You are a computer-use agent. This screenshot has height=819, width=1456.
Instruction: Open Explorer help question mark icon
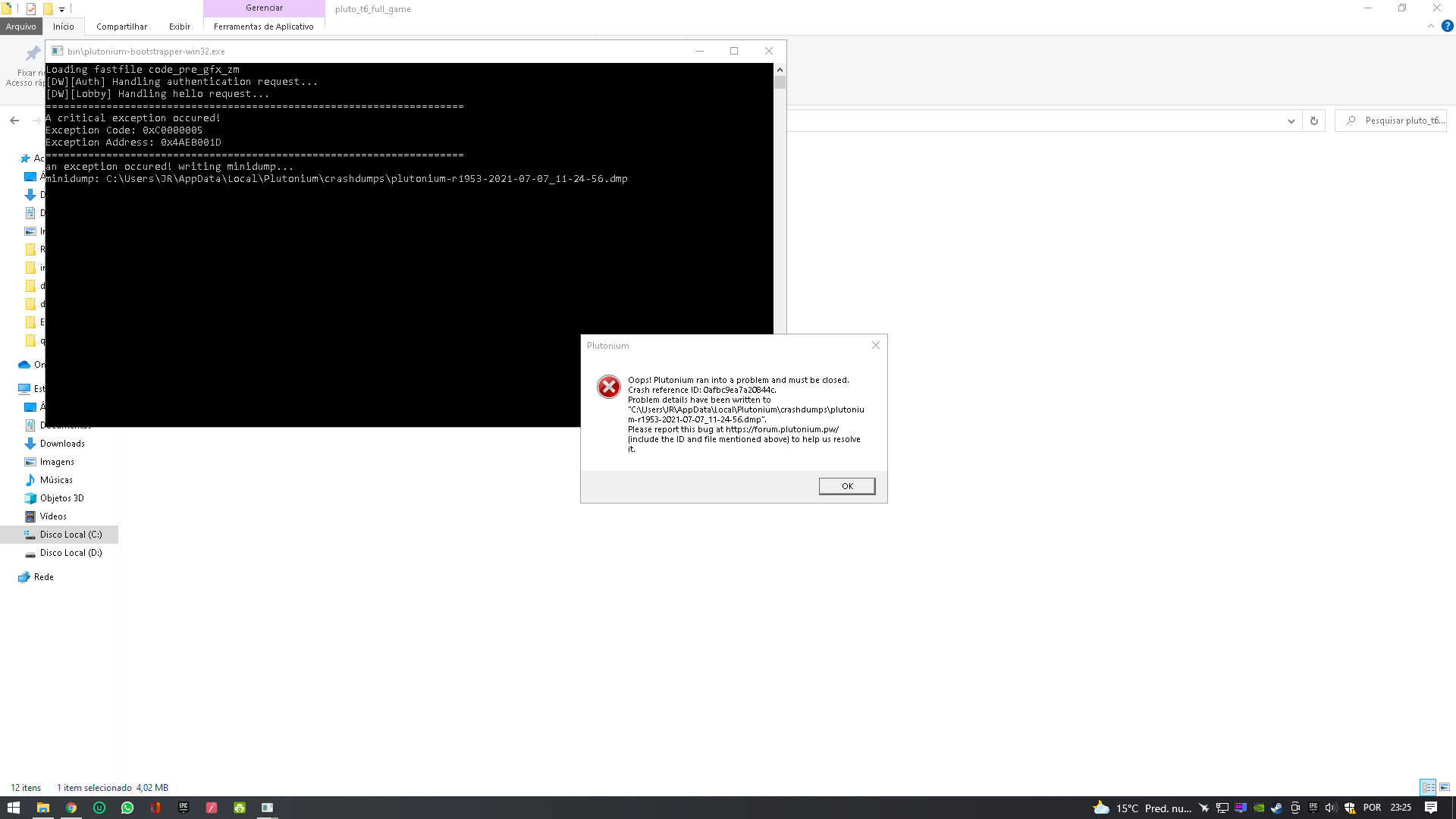1447,26
